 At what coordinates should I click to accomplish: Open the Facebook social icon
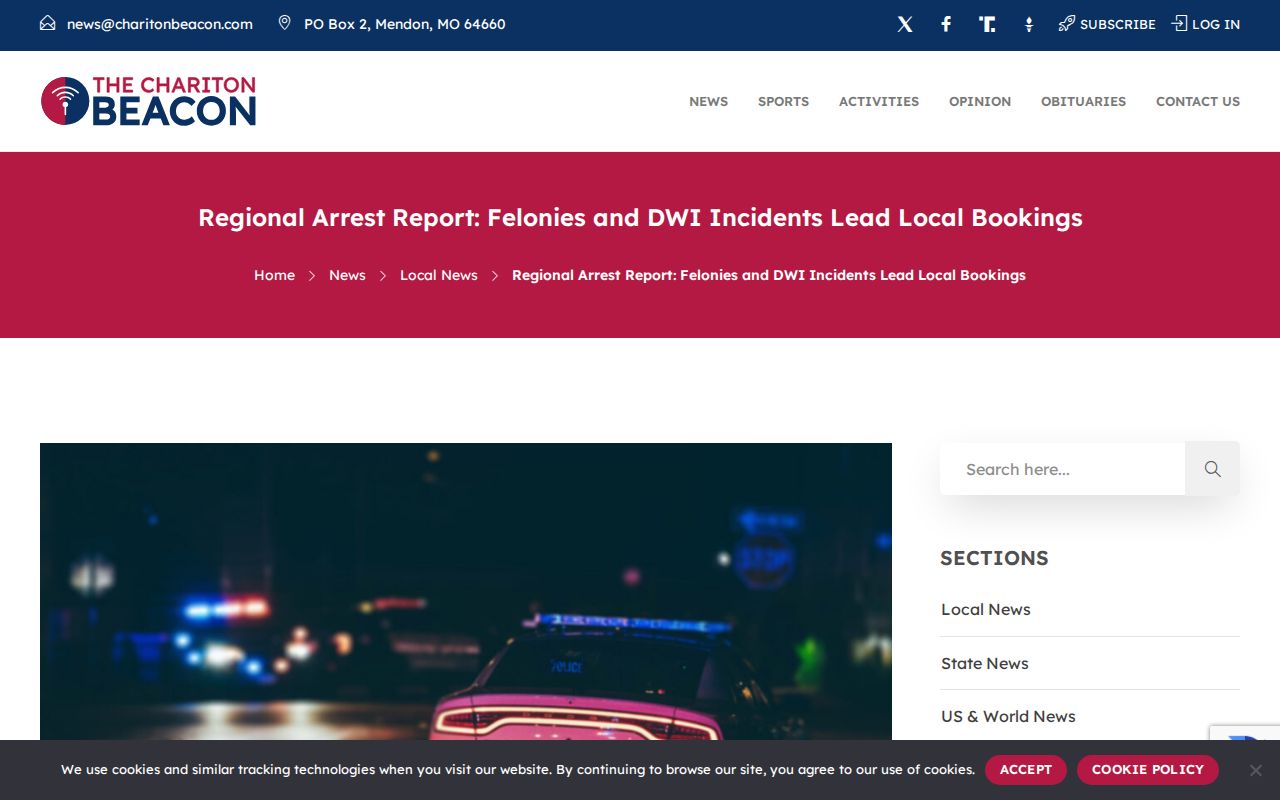pyautogui.click(x=946, y=24)
